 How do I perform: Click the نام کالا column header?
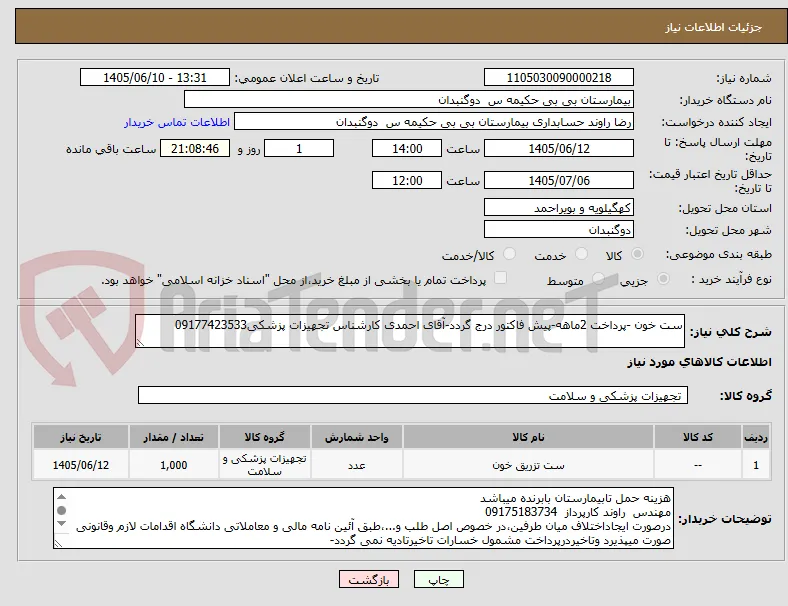point(528,437)
